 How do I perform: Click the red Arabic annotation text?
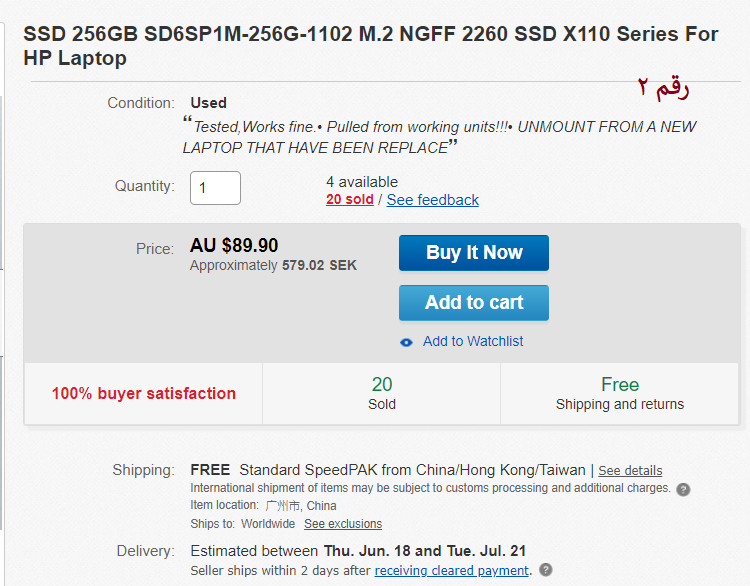click(x=664, y=88)
